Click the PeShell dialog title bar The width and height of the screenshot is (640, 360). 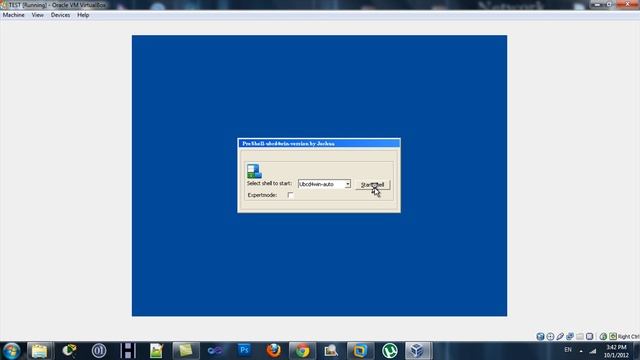(319, 143)
